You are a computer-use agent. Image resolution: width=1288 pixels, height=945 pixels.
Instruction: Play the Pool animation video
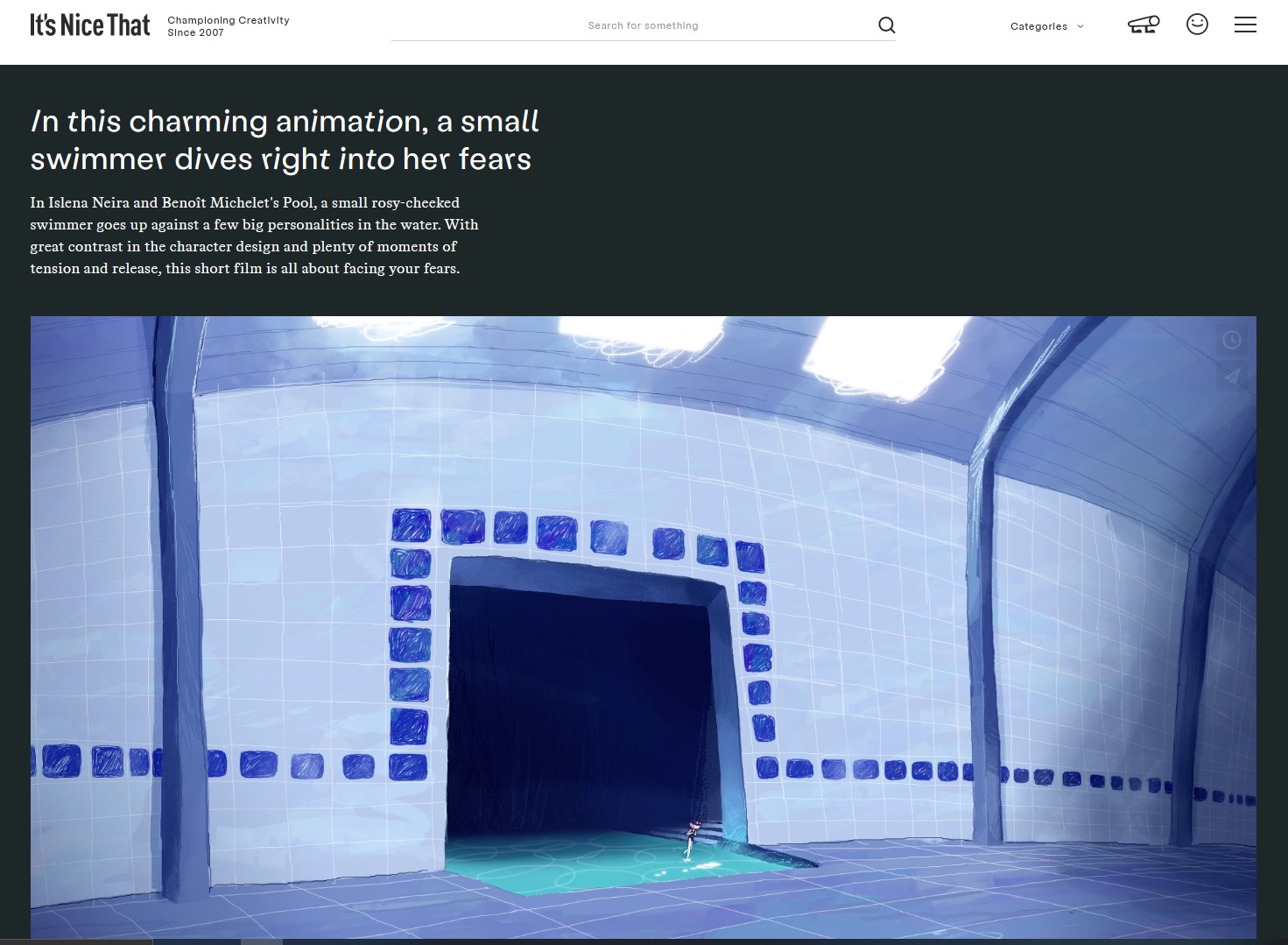click(643, 627)
